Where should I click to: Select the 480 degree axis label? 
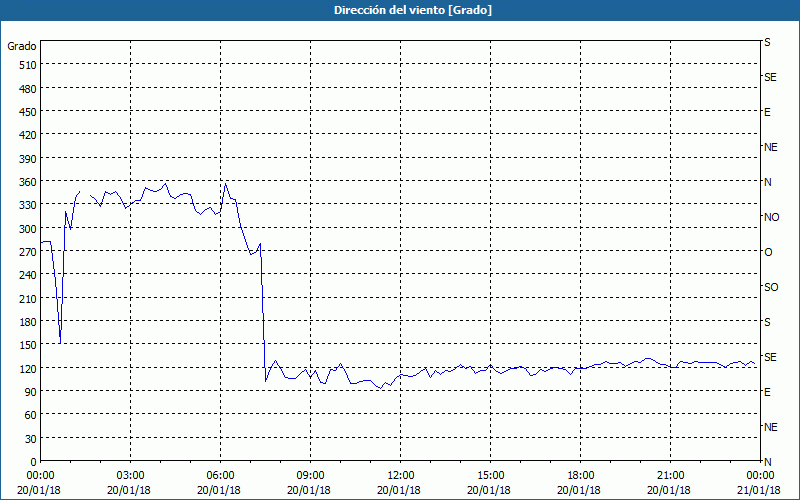28,89
